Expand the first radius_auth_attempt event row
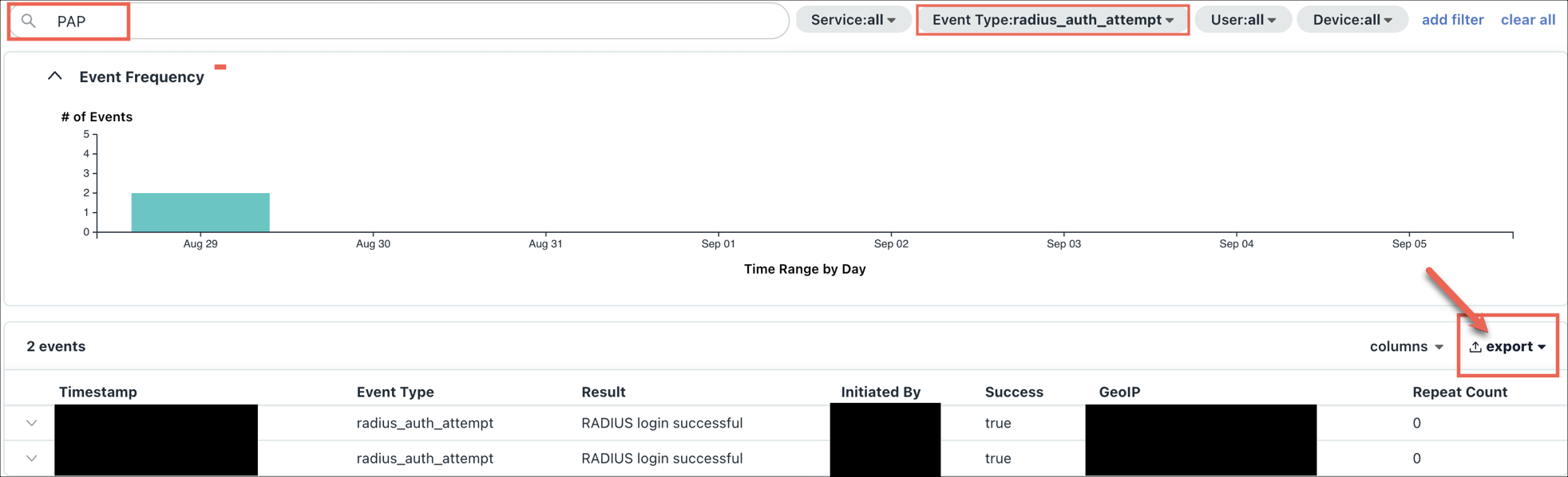This screenshot has width=1568, height=477. (x=32, y=423)
